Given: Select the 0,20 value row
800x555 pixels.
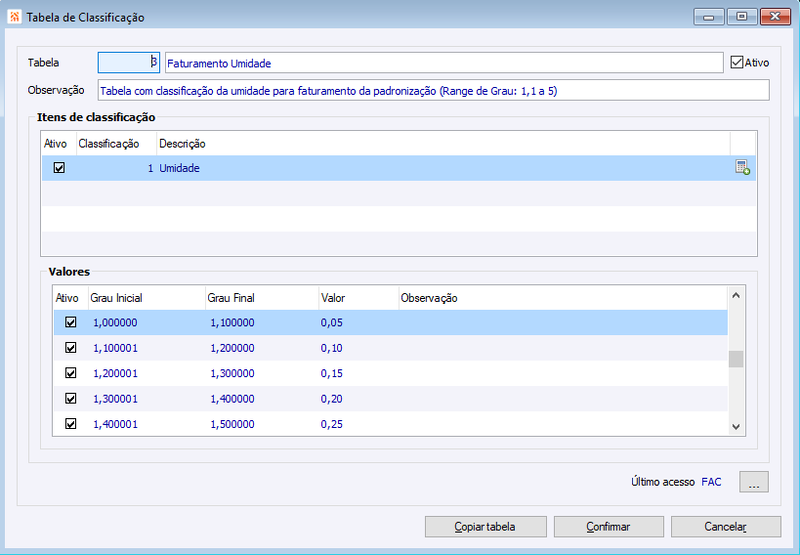Looking at the screenshot, I should [x=390, y=399].
